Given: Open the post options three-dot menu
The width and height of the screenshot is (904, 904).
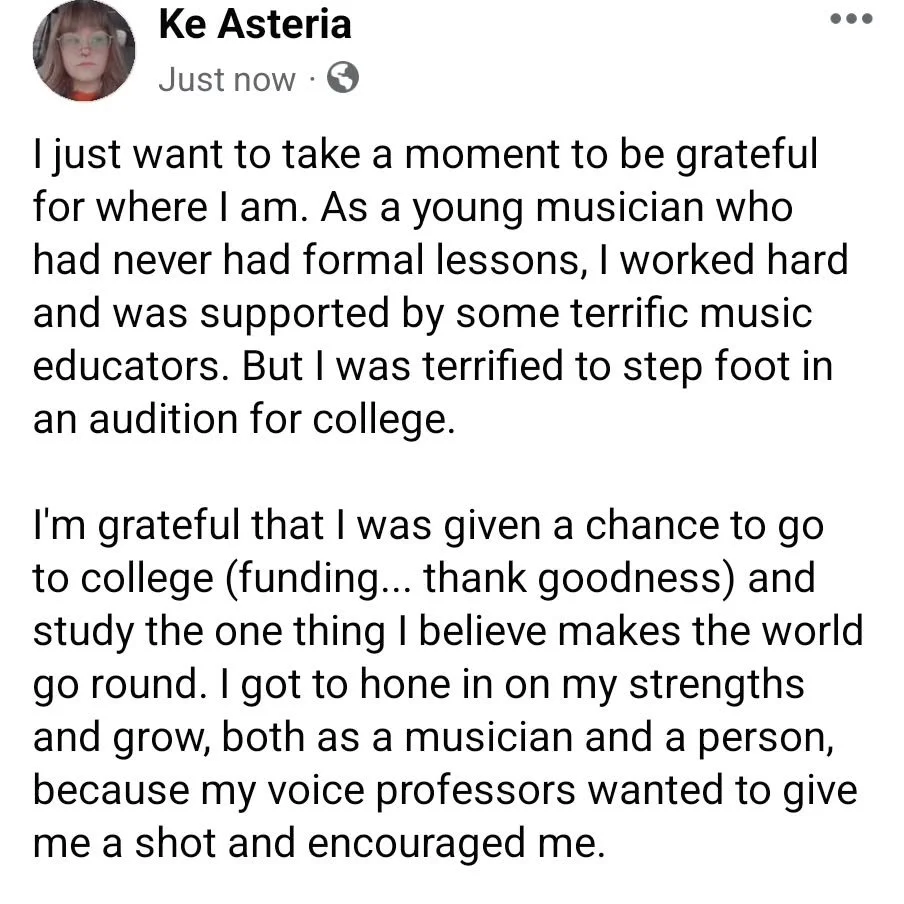Looking at the screenshot, I should point(851,19).
